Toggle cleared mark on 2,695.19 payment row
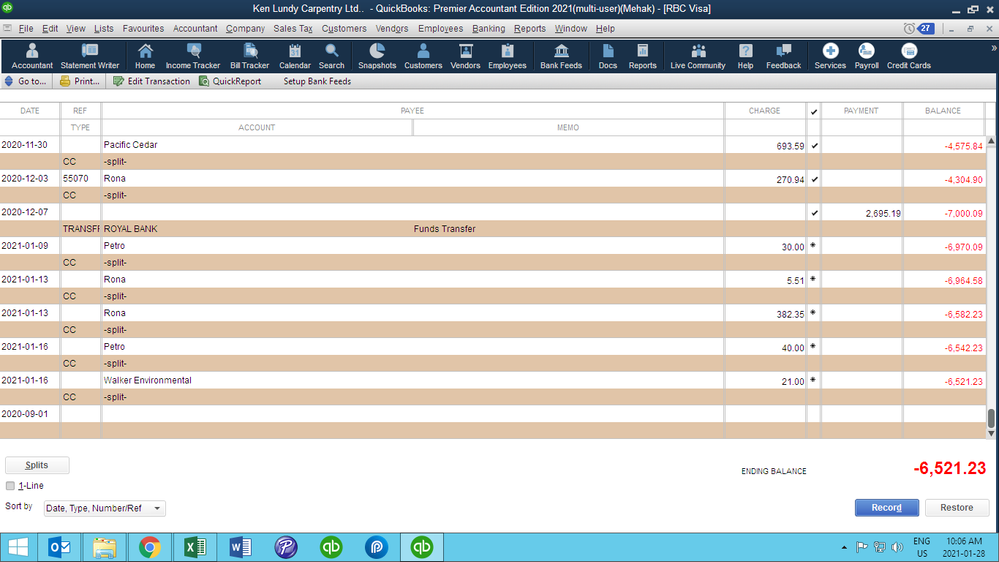Viewport: 999px width, 562px height. click(814, 213)
